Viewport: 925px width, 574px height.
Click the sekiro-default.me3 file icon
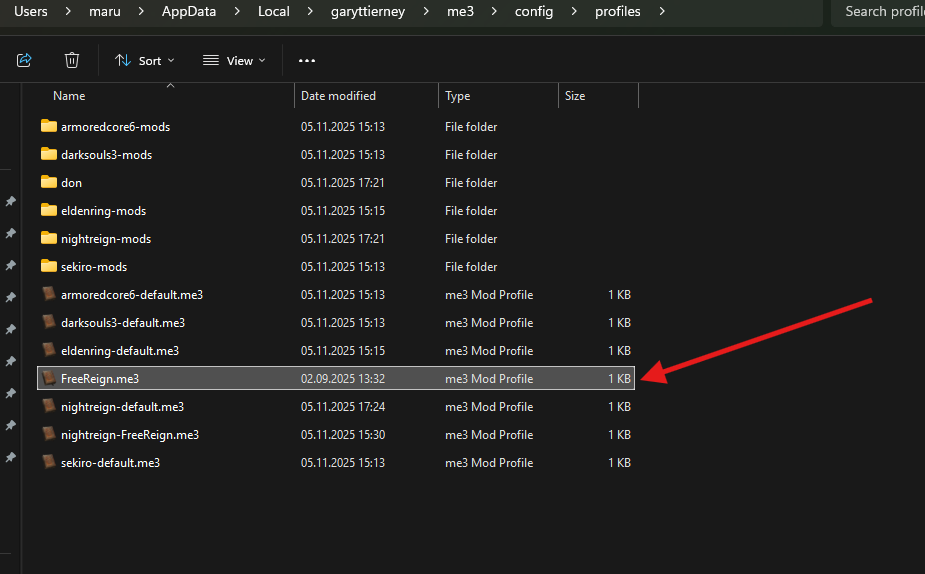click(x=49, y=463)
